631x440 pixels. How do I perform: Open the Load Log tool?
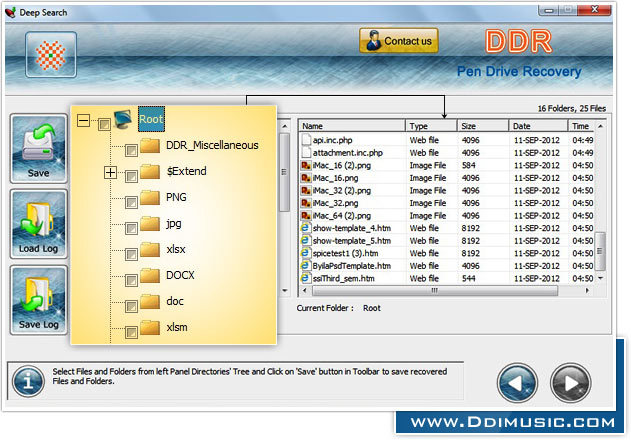coord(39,224)
